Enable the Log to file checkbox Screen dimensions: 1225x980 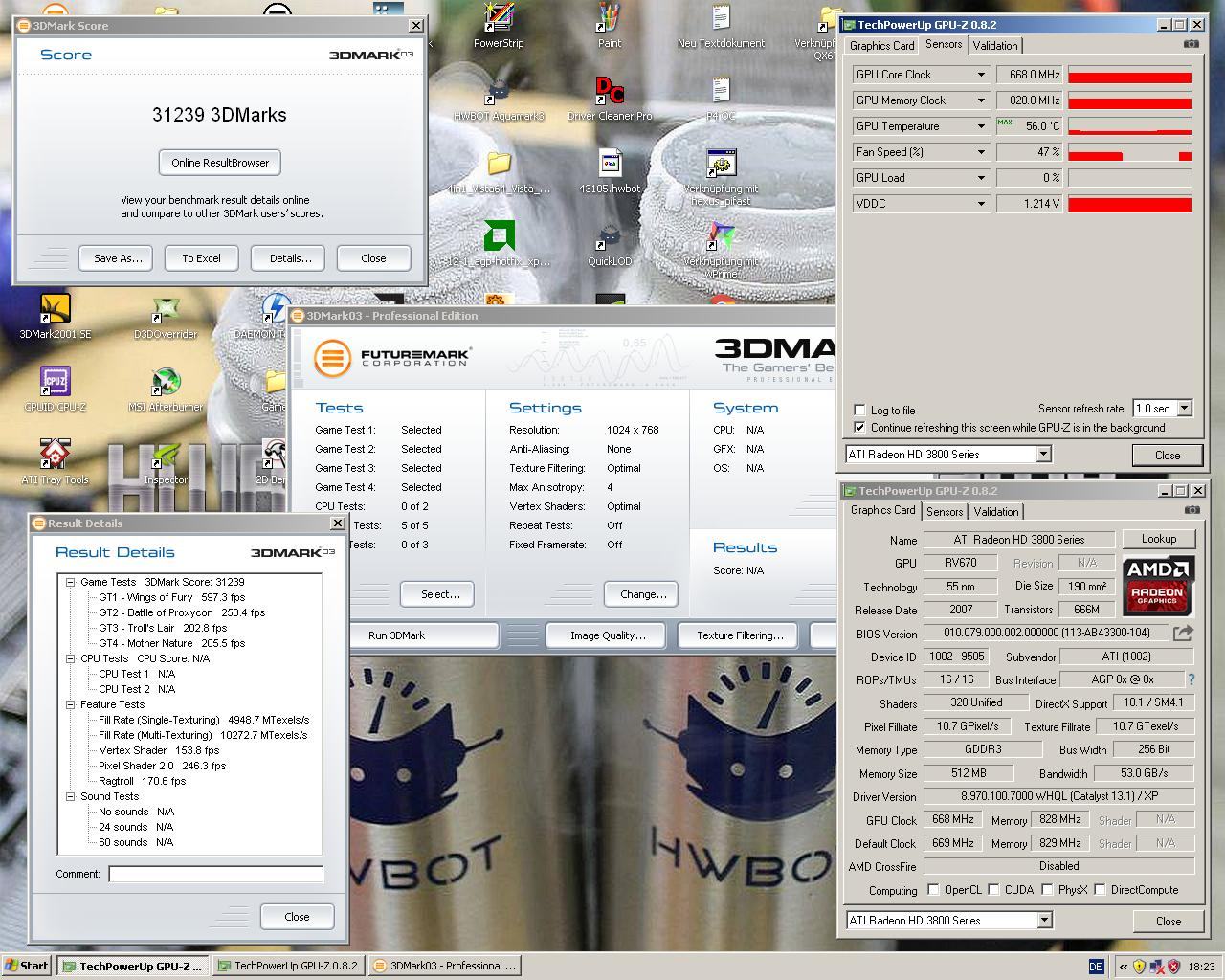click(859, 410)
